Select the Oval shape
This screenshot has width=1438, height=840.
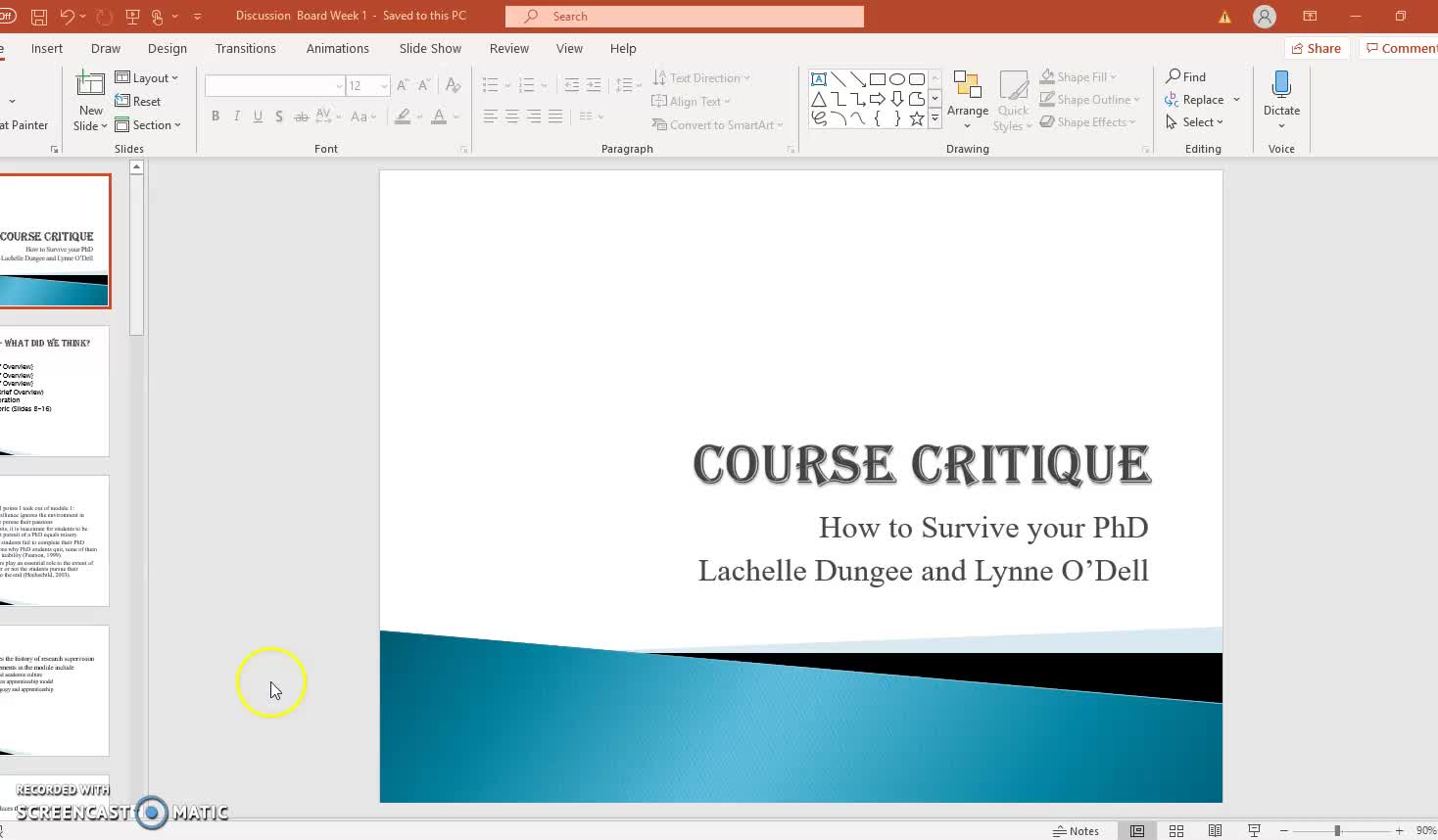[x=897, y=79]
